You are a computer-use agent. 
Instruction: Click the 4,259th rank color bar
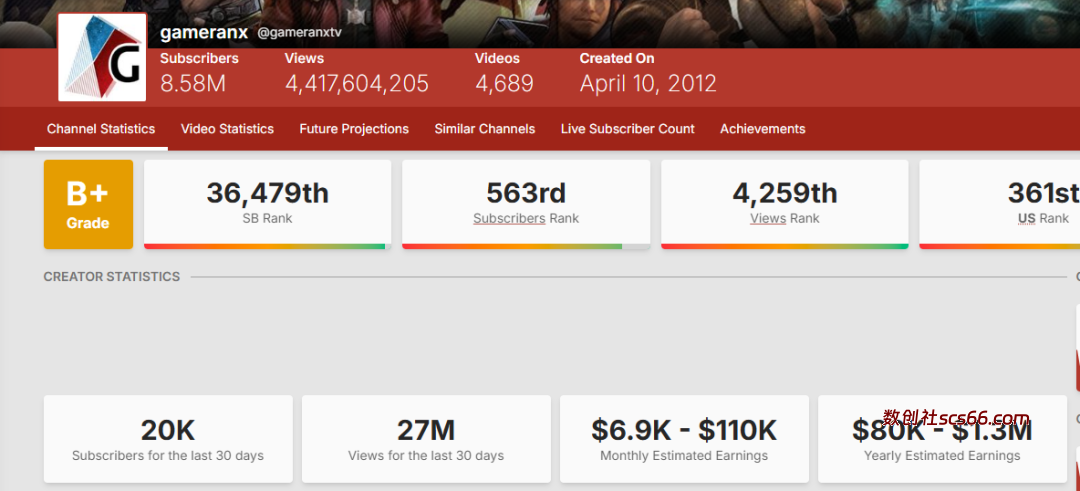[x=784, y=246]
